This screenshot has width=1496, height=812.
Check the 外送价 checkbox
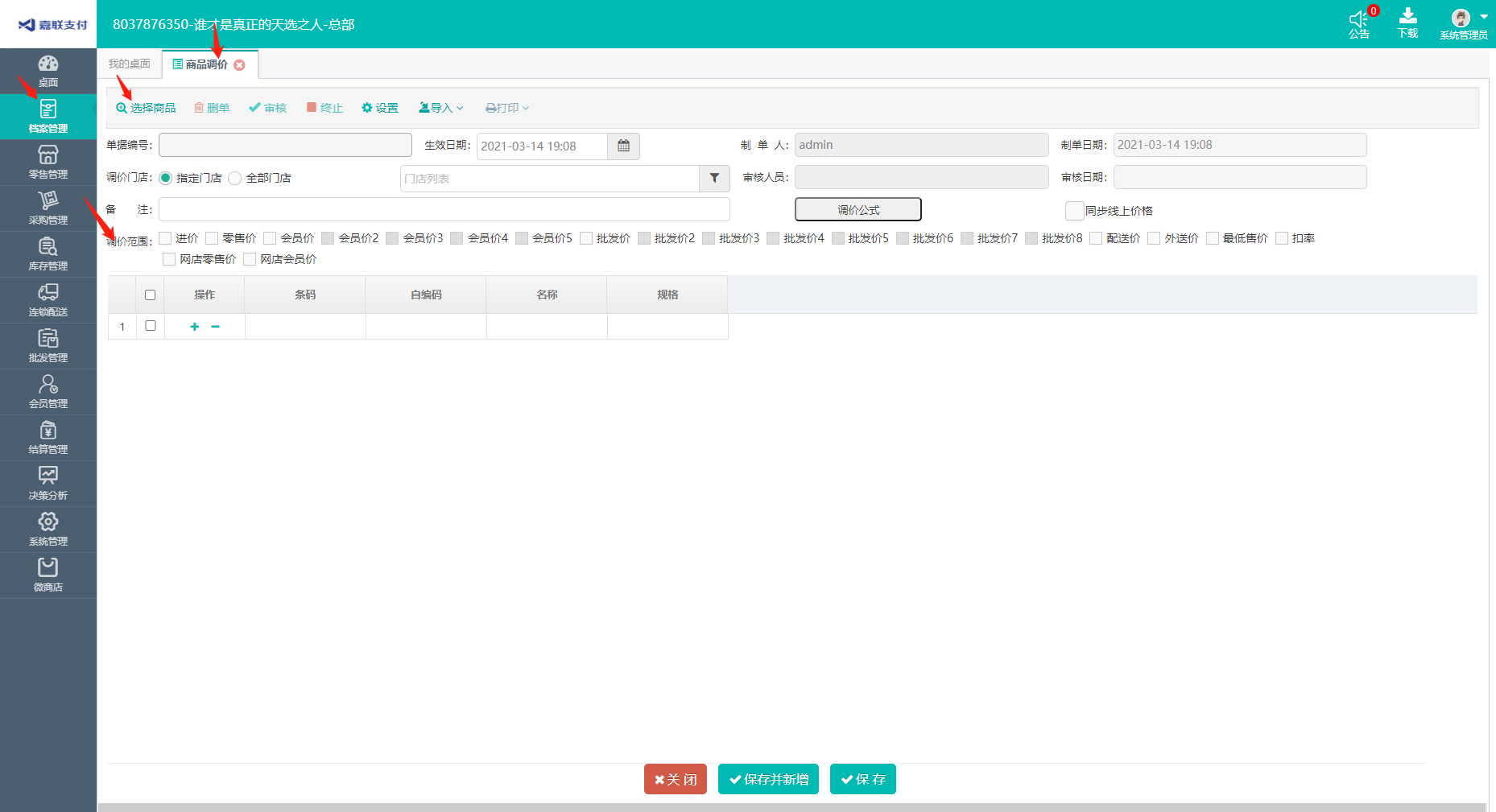point(1154,238)
